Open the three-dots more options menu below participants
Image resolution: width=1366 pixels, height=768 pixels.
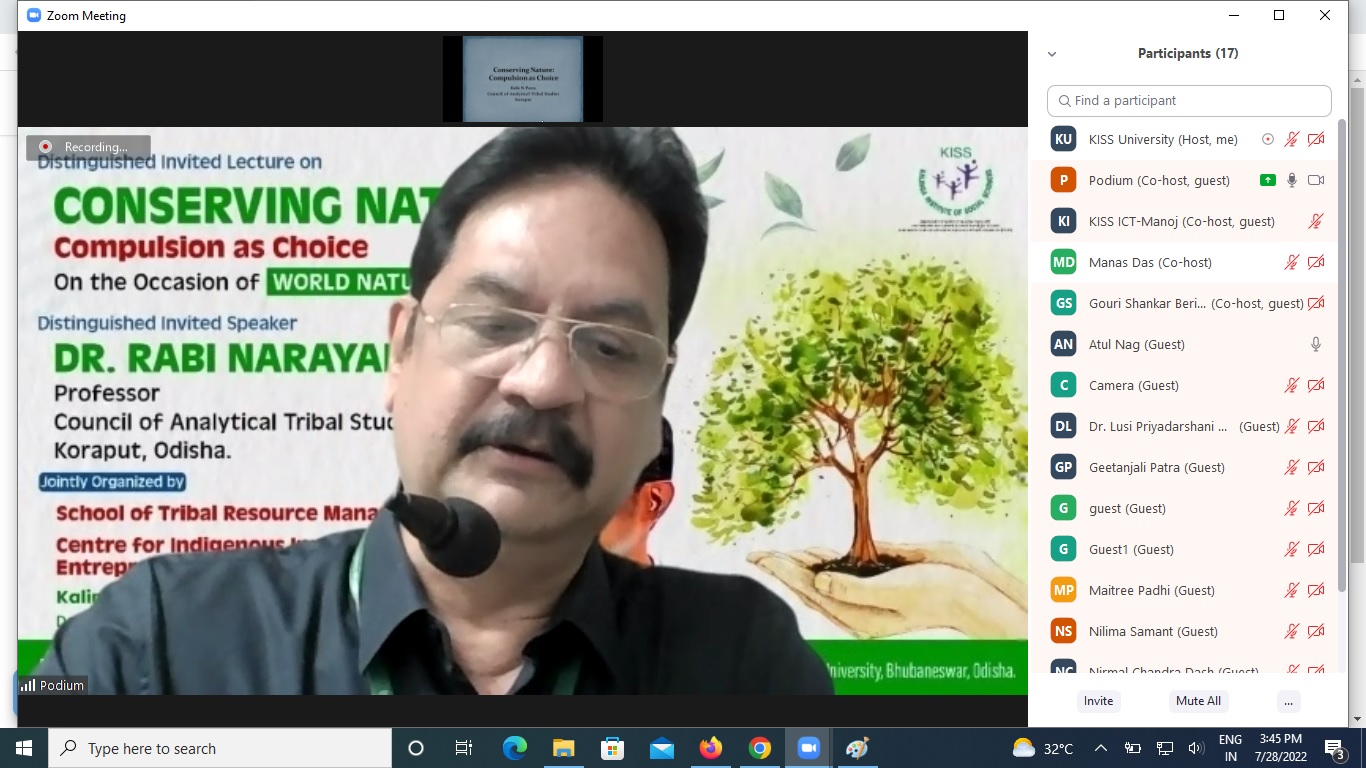(x=1289, y=701)
